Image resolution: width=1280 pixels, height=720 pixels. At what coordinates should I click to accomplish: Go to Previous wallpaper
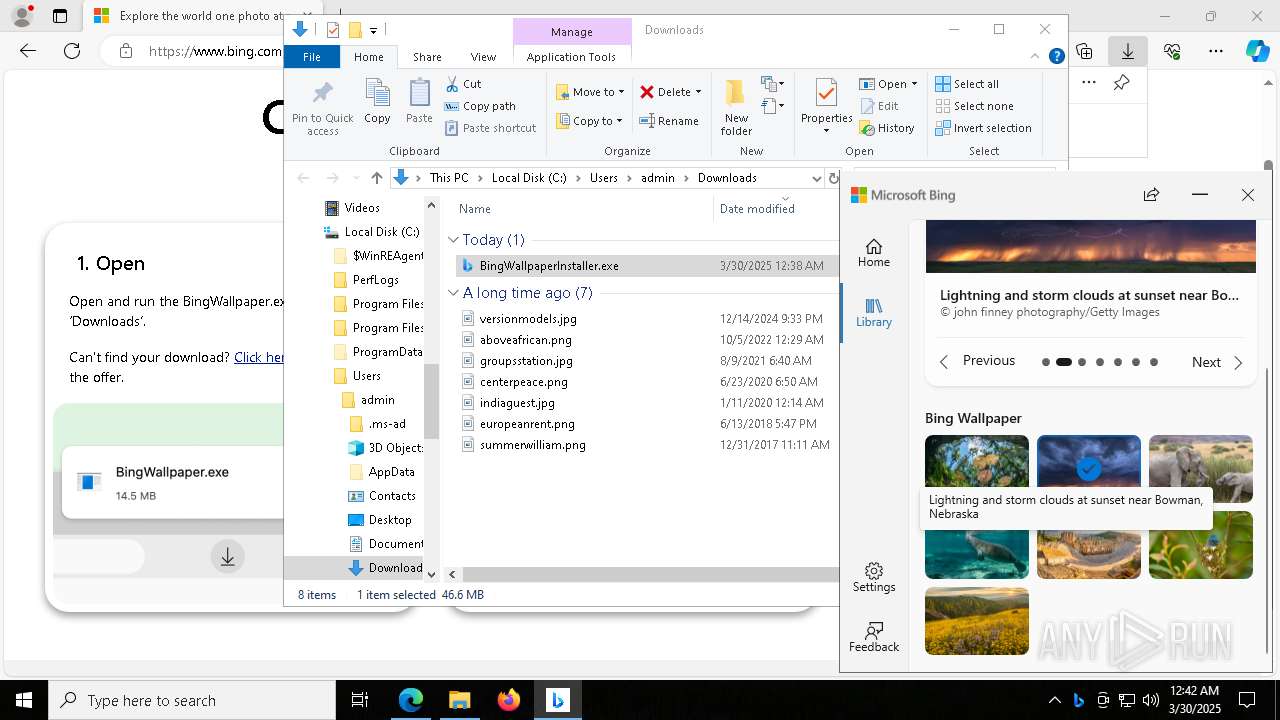click(x=977, y=361)
